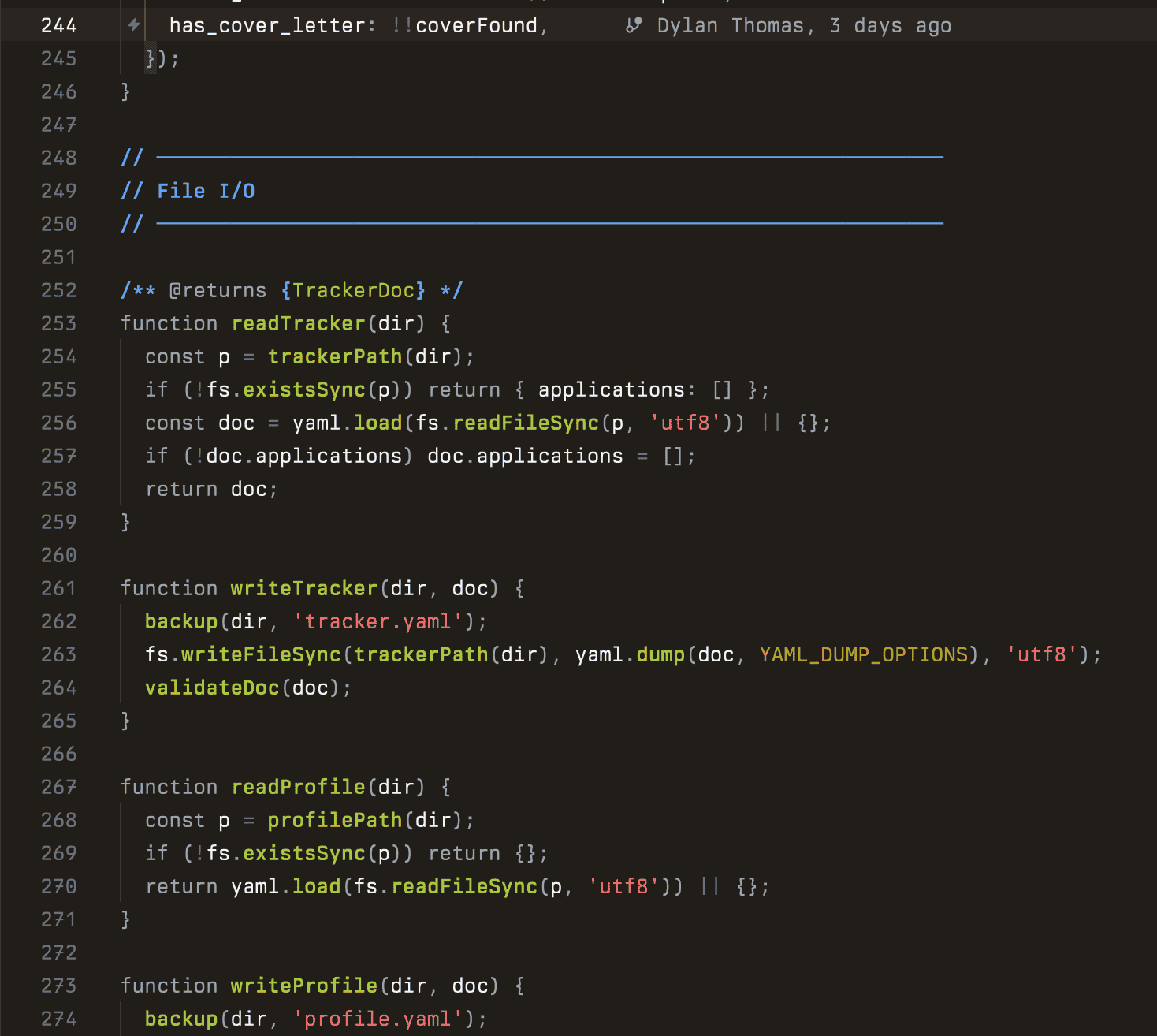This screenshot has width=1157, height=1036.
Task: Click the git blame branch icon
Action: pyautogui.click(x=634, y=26)
